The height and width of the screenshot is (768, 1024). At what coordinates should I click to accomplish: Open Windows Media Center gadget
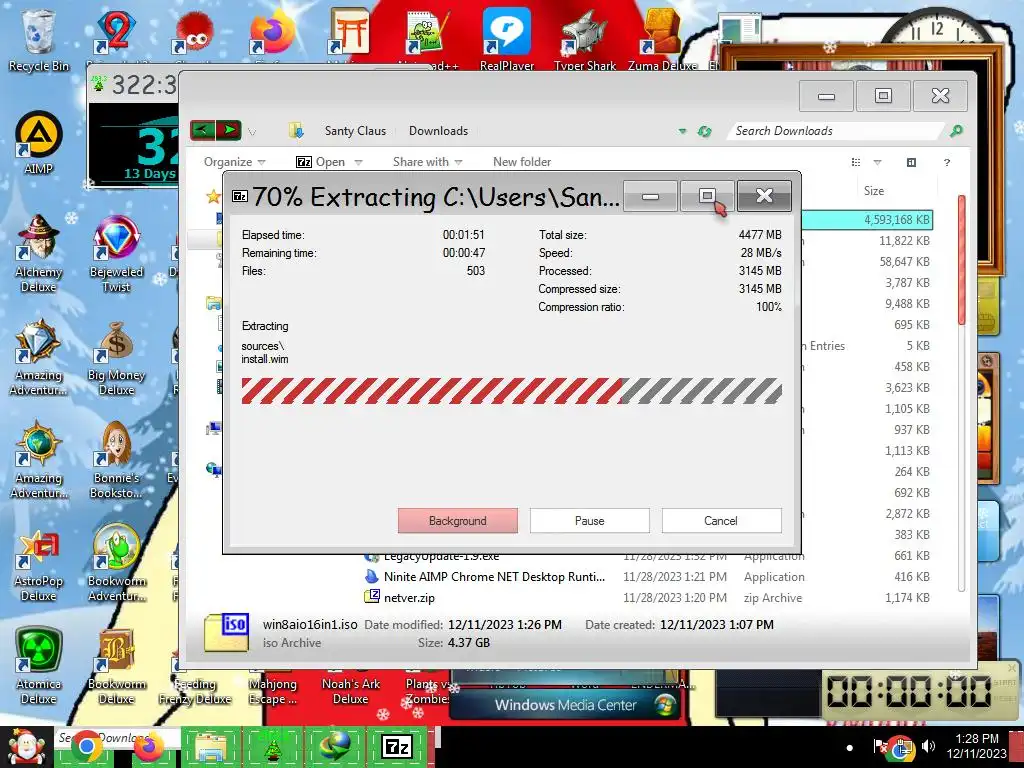566,705
